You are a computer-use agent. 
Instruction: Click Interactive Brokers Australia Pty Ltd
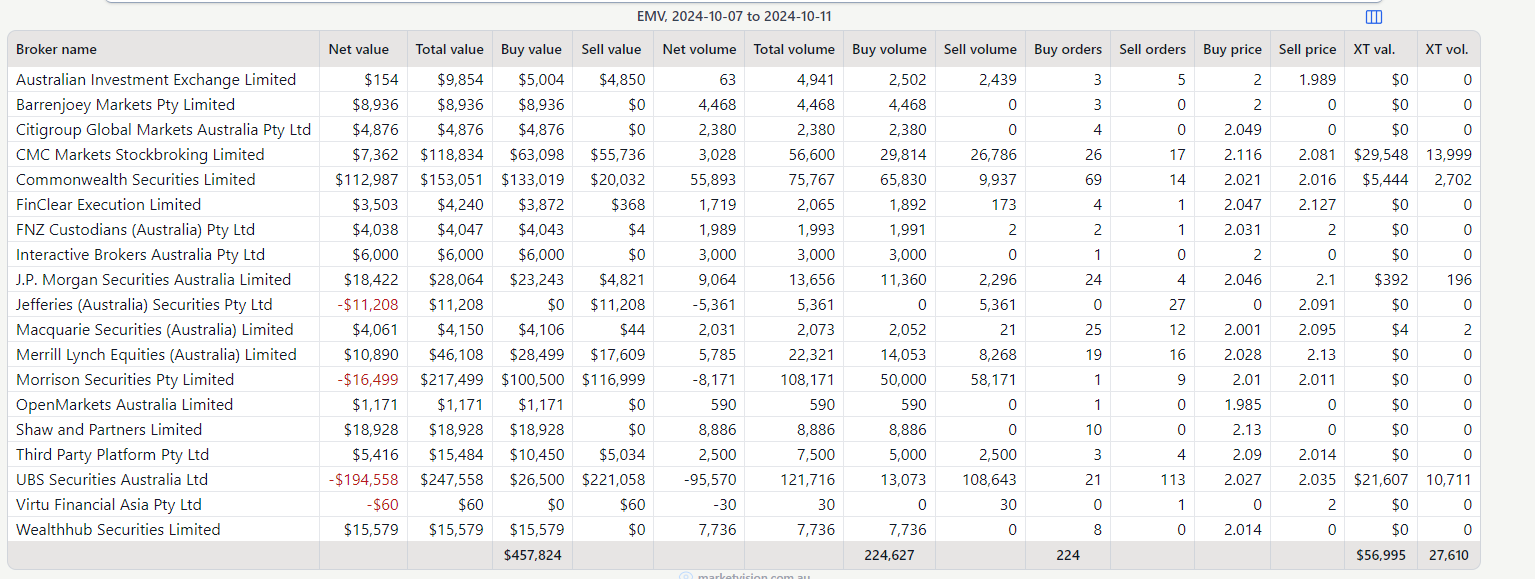pyautogui.click(x=140, y=255)
